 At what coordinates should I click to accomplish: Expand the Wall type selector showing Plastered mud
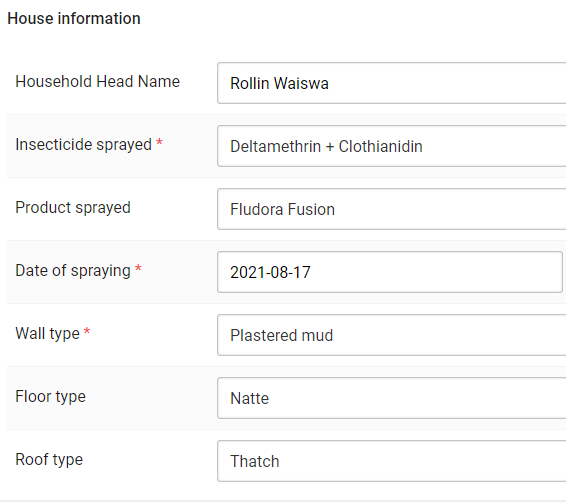point(392,335)
